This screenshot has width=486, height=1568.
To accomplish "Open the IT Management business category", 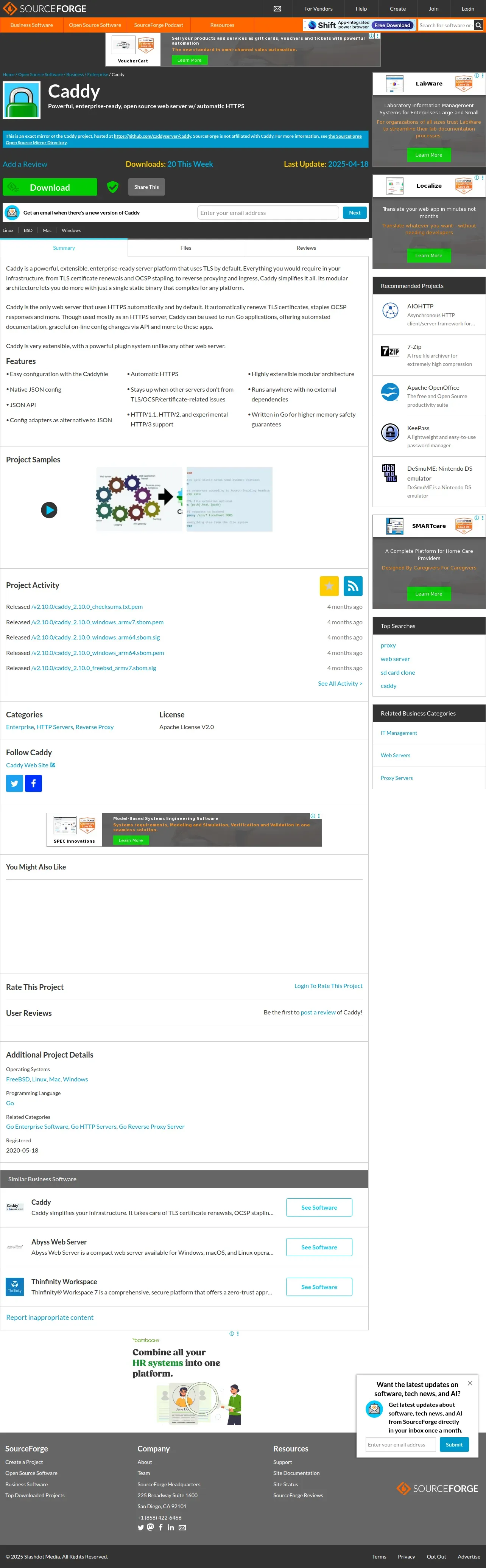I will [x=399, y=733].
